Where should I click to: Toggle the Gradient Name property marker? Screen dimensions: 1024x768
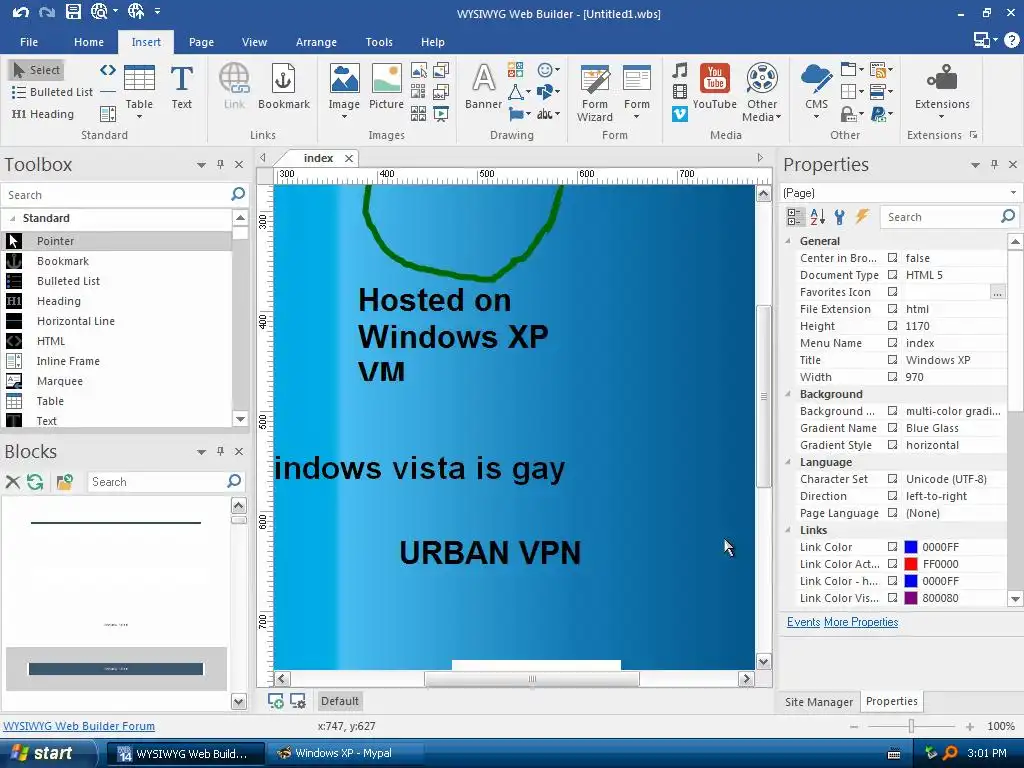892,428
